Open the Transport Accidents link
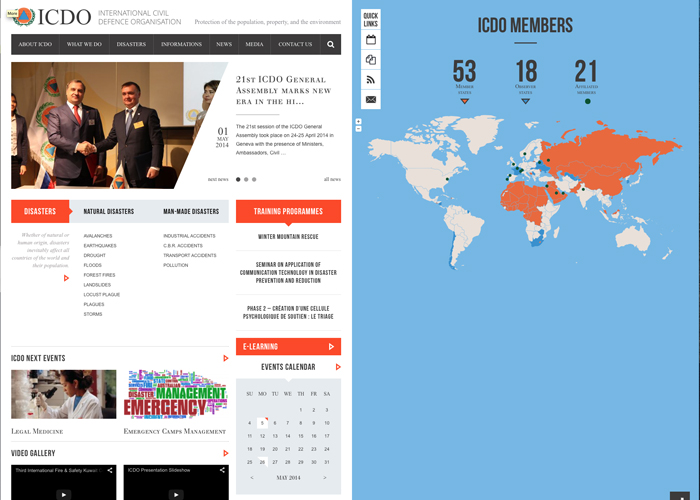The image size is (700, 500). click(190, 255)
